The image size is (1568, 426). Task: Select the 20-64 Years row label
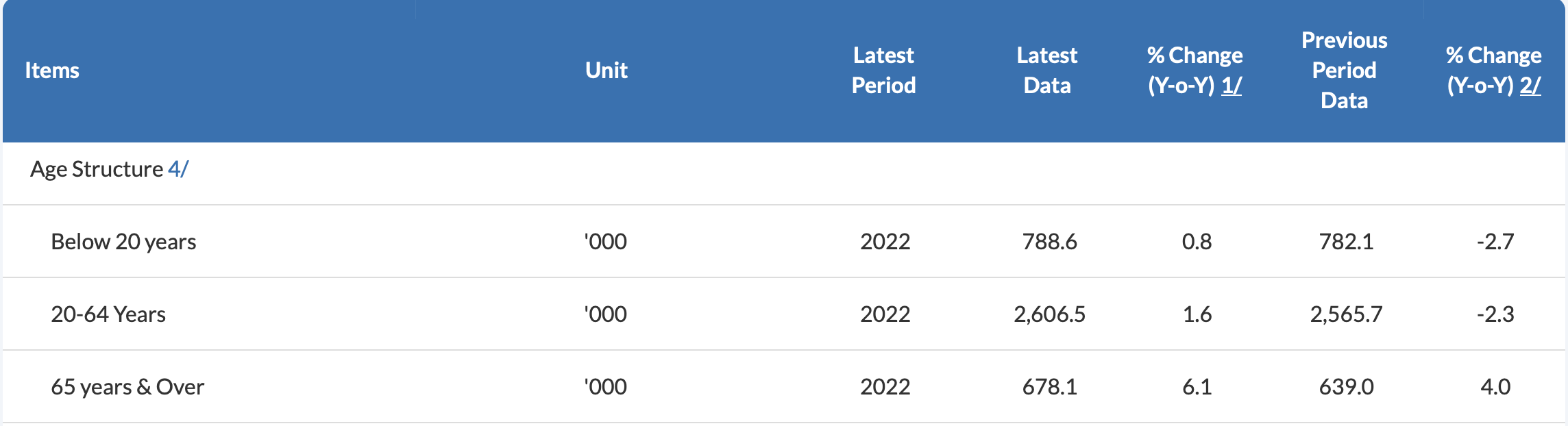pyautogui.click(x=108, y=314)
